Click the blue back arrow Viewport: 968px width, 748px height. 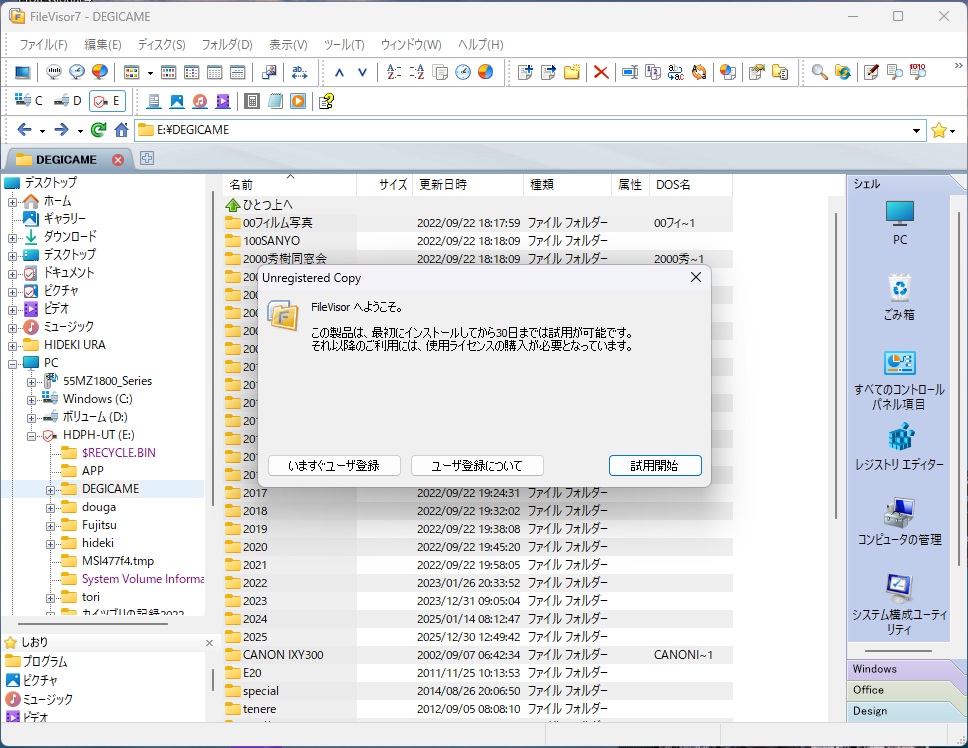click(24, 130)
